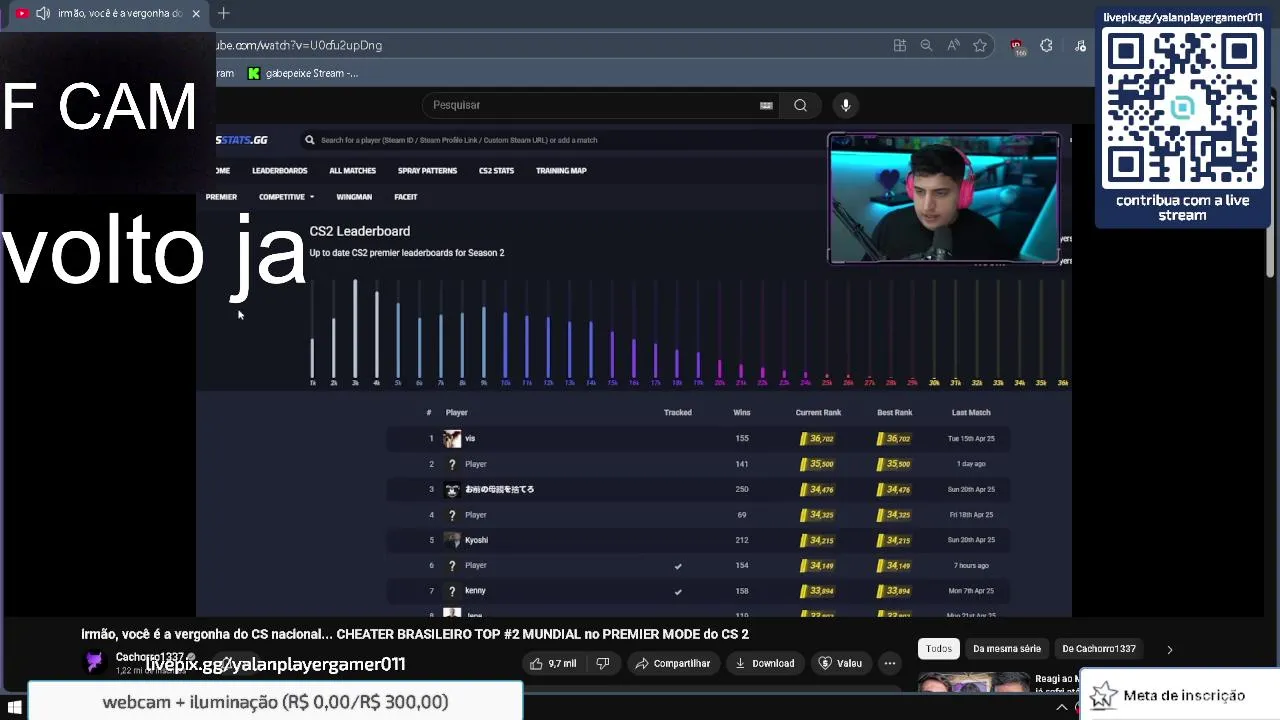Screen dimensions: 1280x720
Task: Select the PREMIER leaderboard tab
Action: coord(221,197)
